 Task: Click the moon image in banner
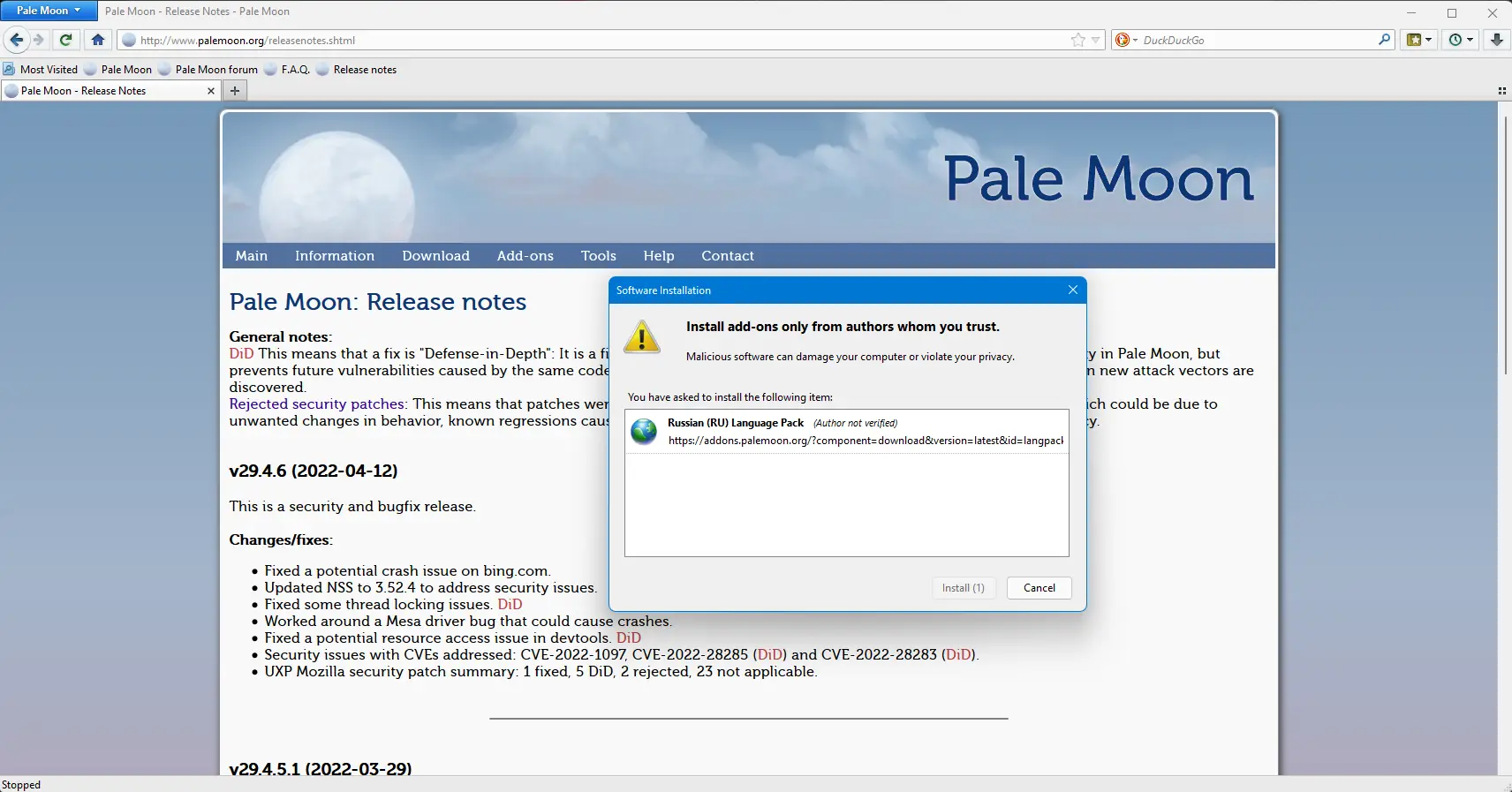(337, 186)
